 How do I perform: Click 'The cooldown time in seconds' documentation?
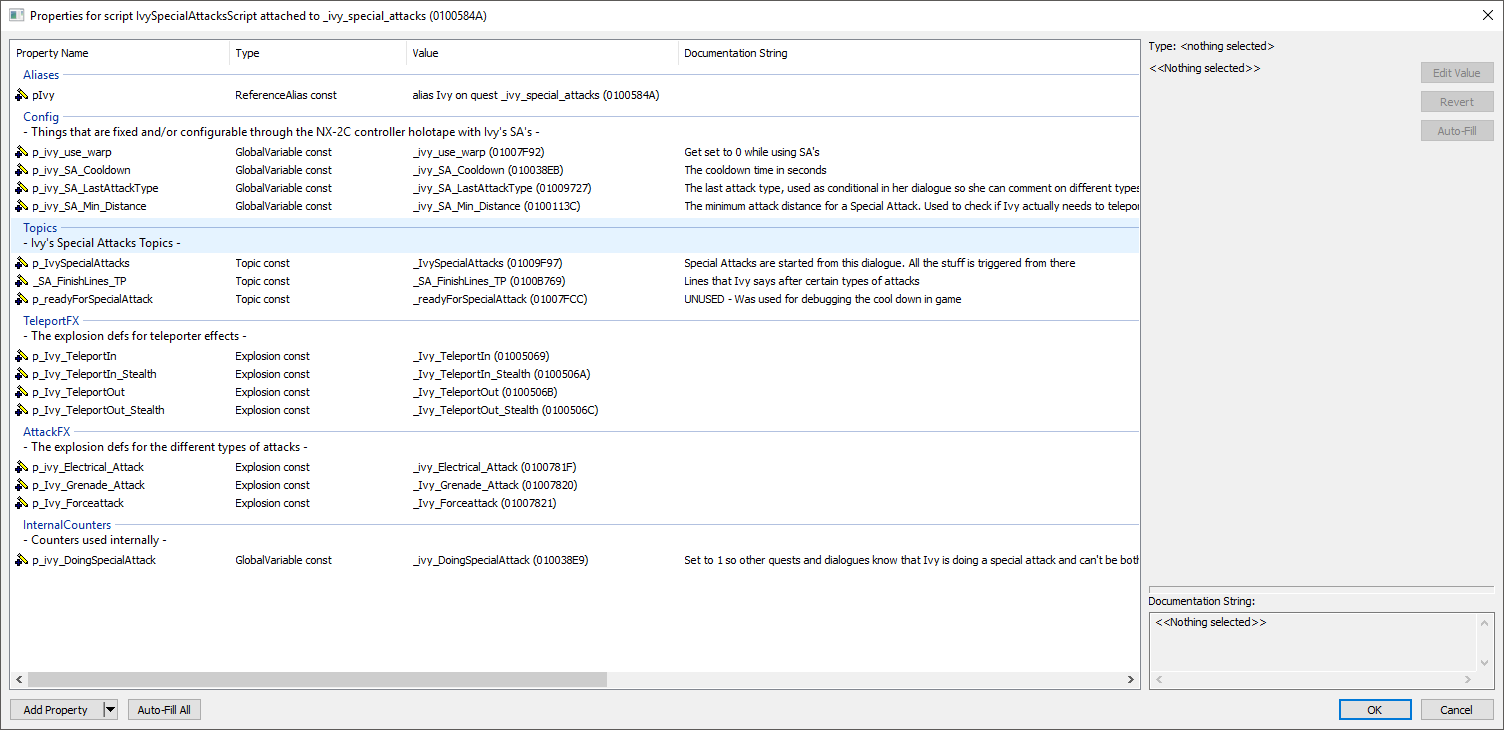(x=755, y=170)
